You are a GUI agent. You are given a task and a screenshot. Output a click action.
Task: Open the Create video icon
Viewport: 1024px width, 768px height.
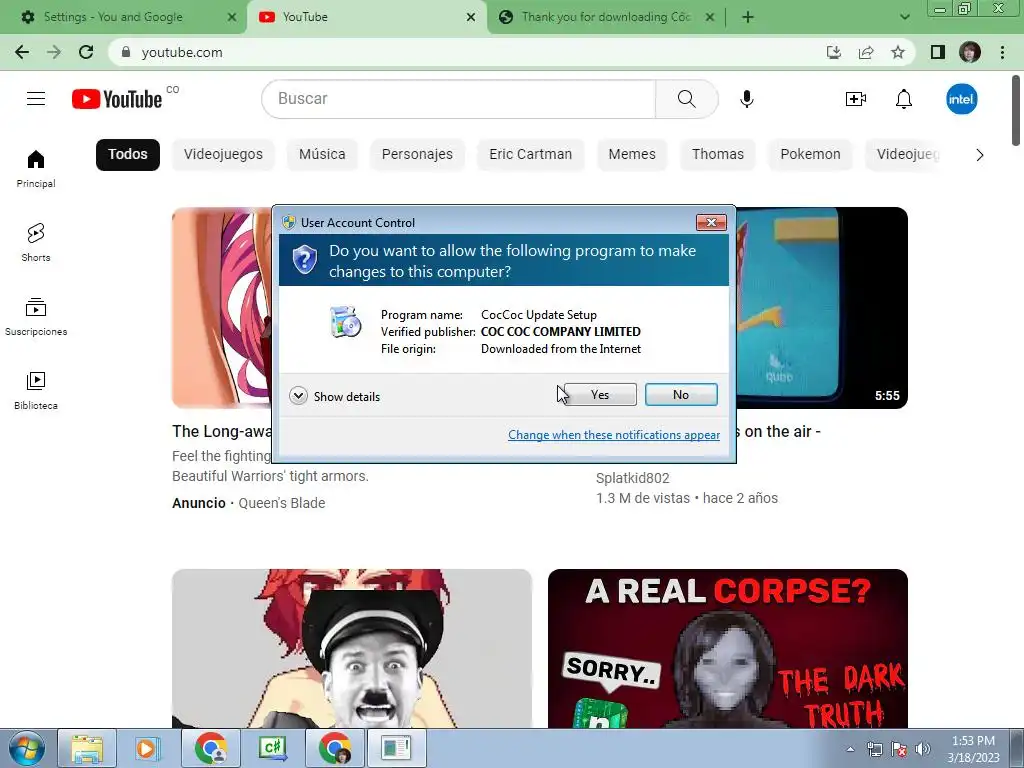click(856, 99)
